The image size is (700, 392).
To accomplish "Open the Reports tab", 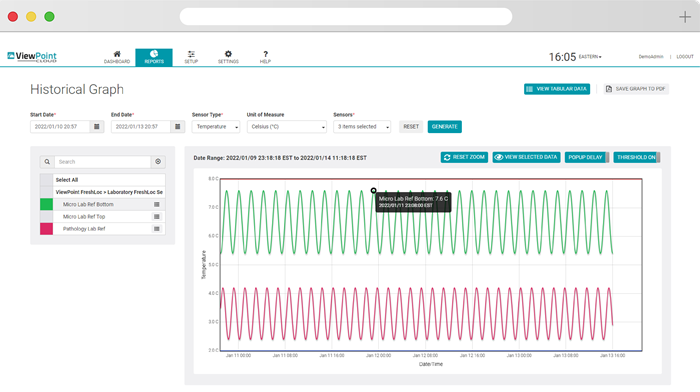I will tap(154, 57).
